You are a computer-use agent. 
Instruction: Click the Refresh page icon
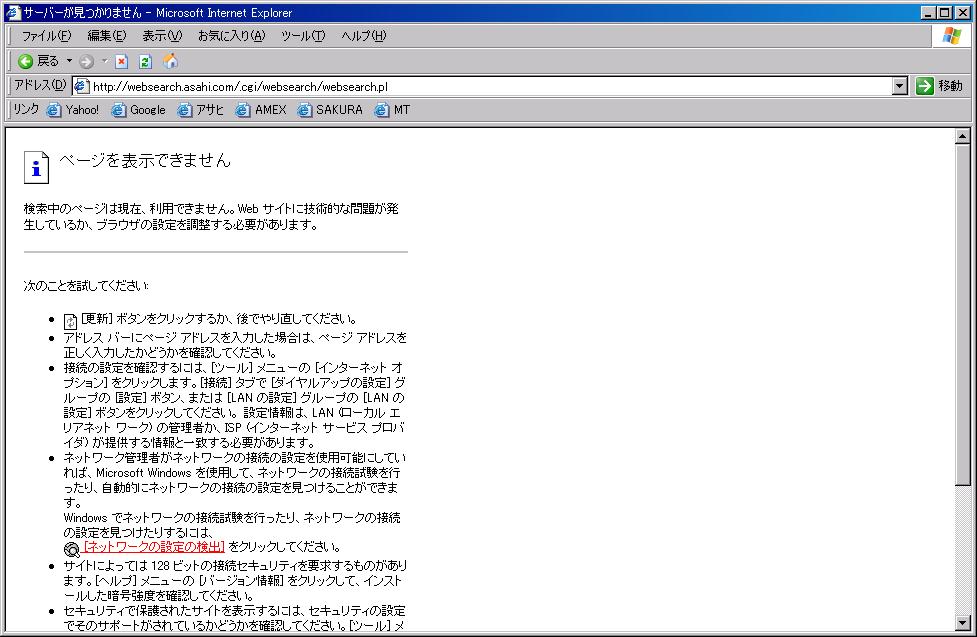coord(145,61)
